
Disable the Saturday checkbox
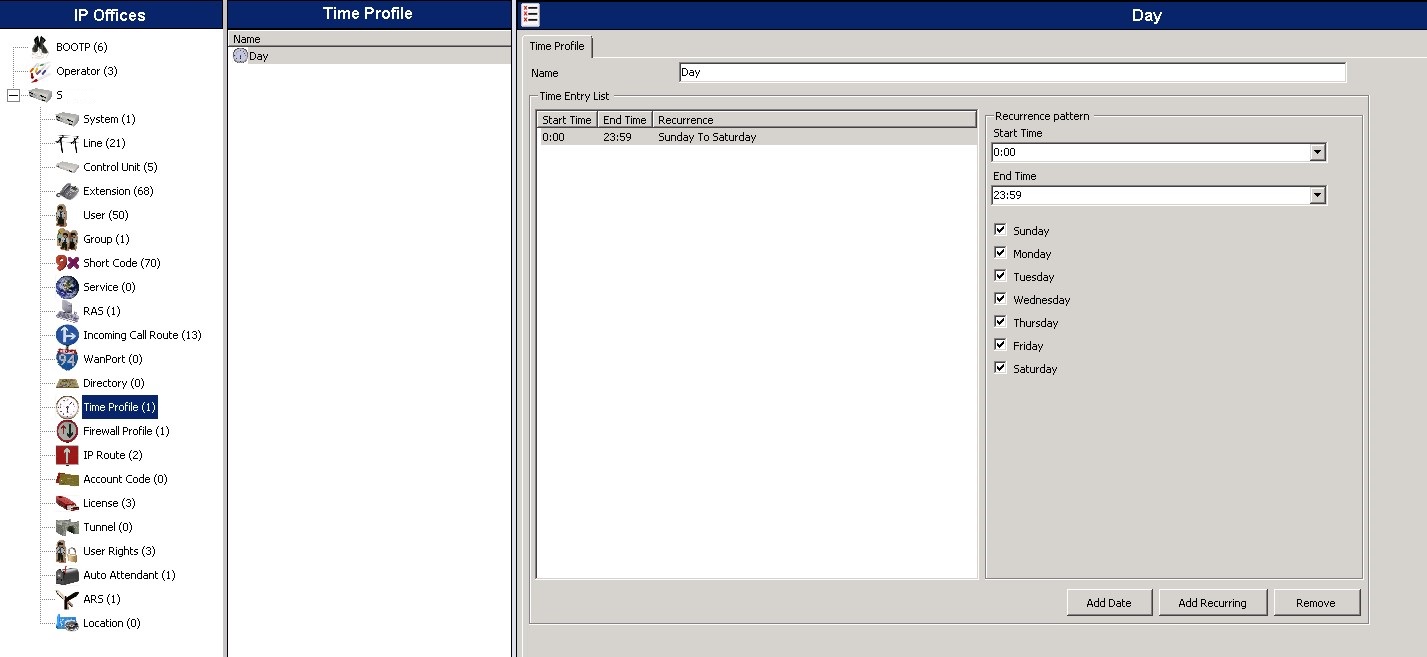[1000, 368]
